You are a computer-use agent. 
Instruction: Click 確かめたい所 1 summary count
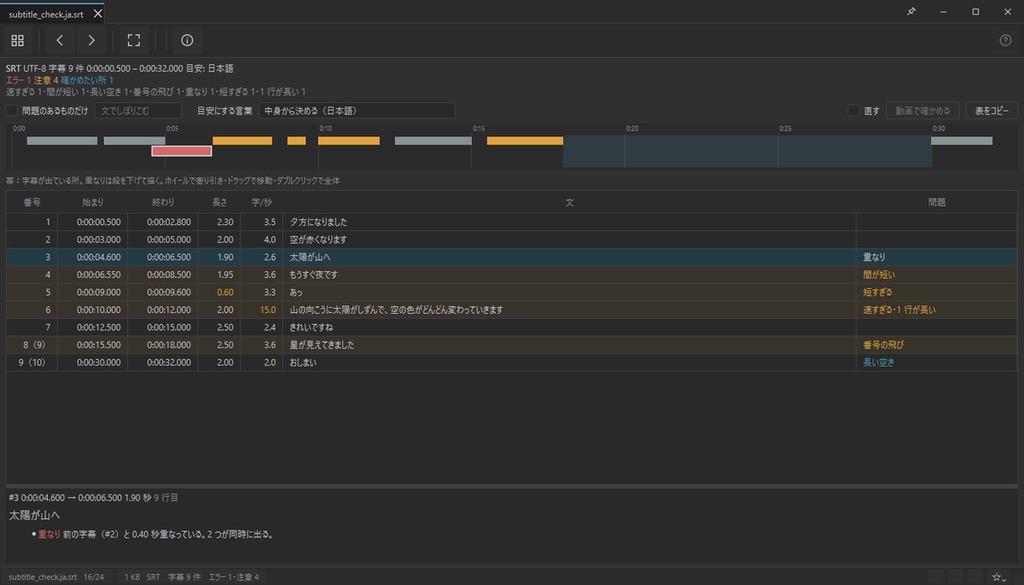[x=87, y=80]
